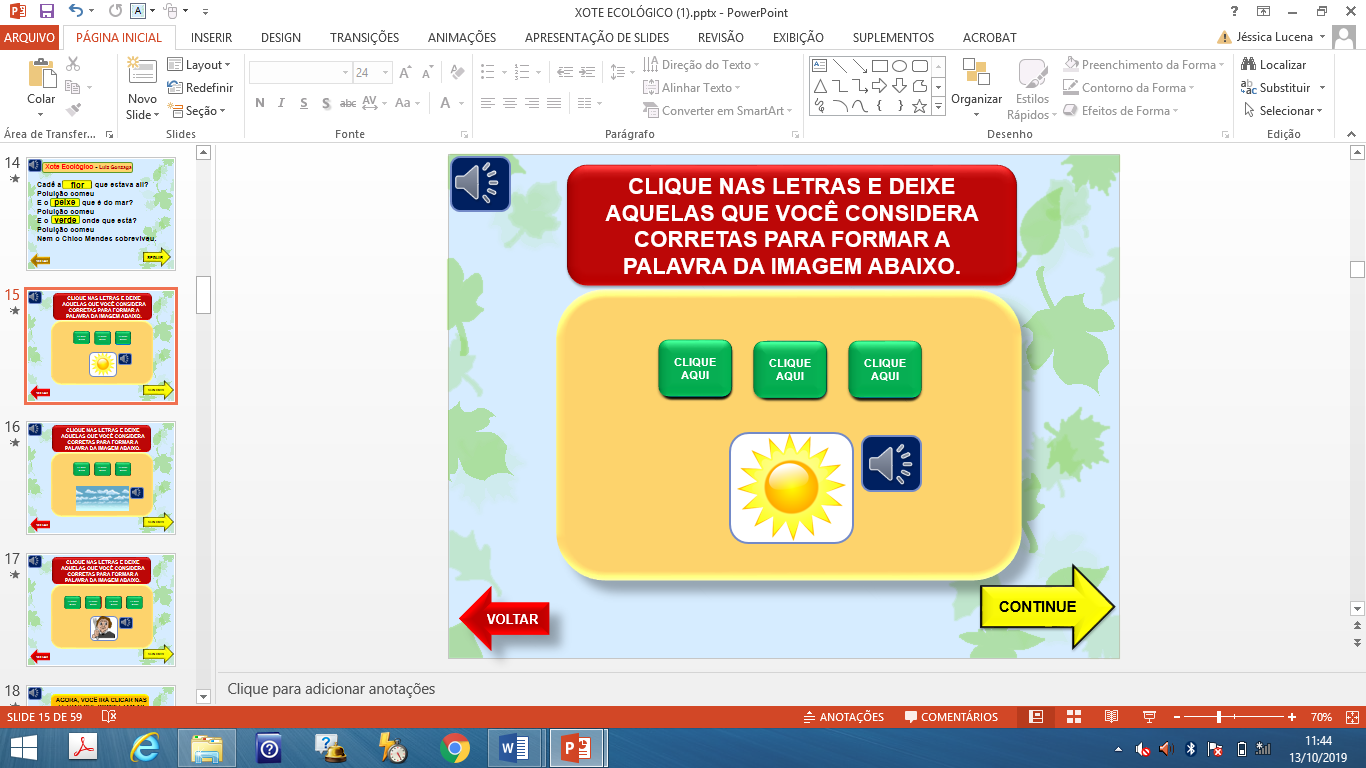
Task: Click the zoom slider in status bar
Action: coord(1218,717)
